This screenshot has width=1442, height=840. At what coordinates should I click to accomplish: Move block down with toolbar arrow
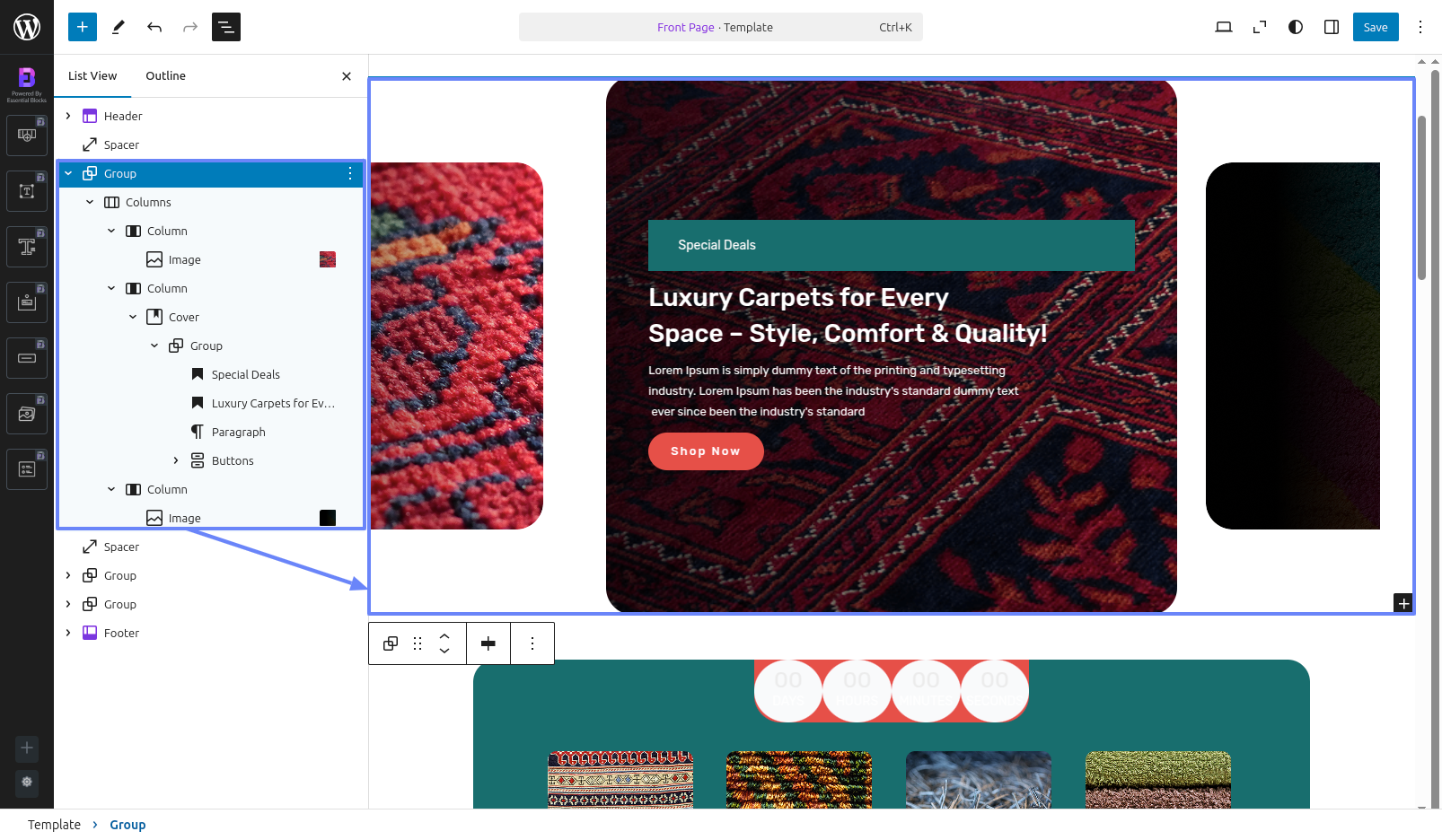click(444, 651)
